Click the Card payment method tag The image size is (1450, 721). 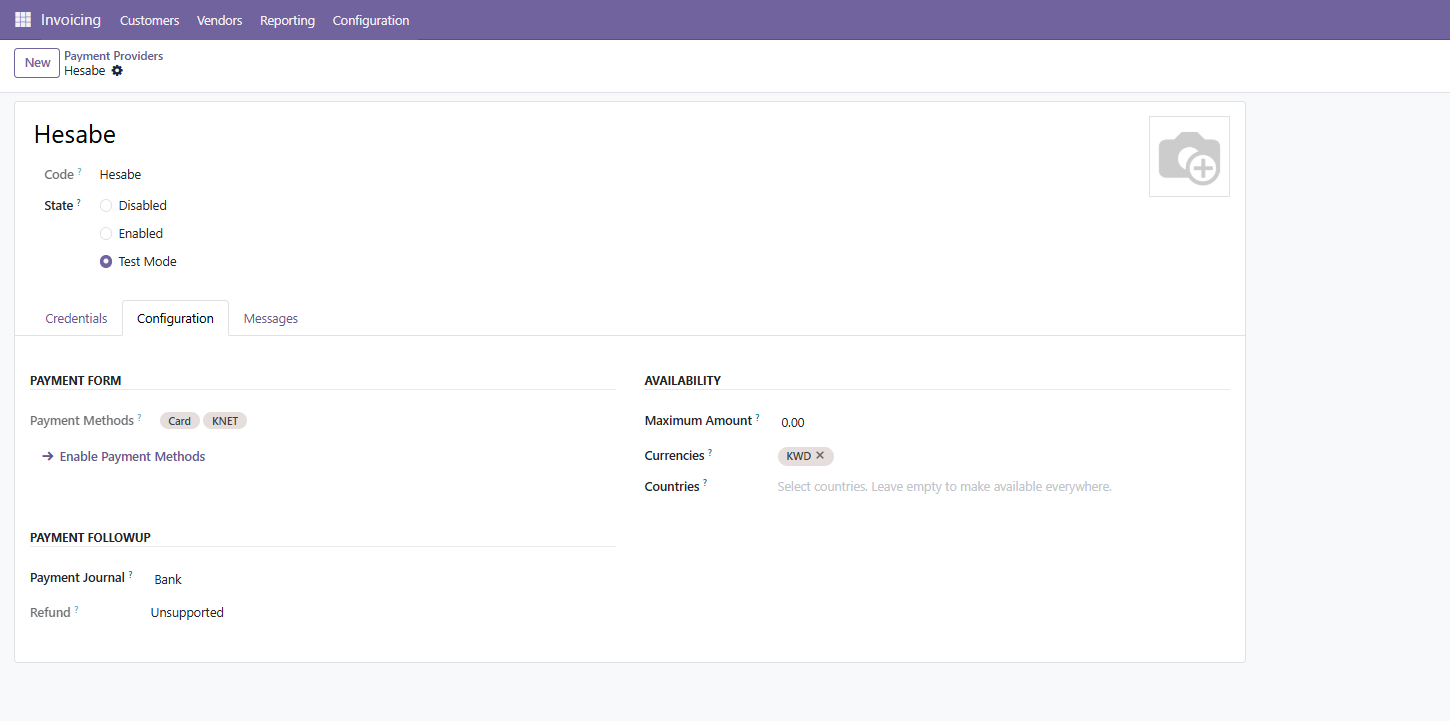click(x=180, y=421)
